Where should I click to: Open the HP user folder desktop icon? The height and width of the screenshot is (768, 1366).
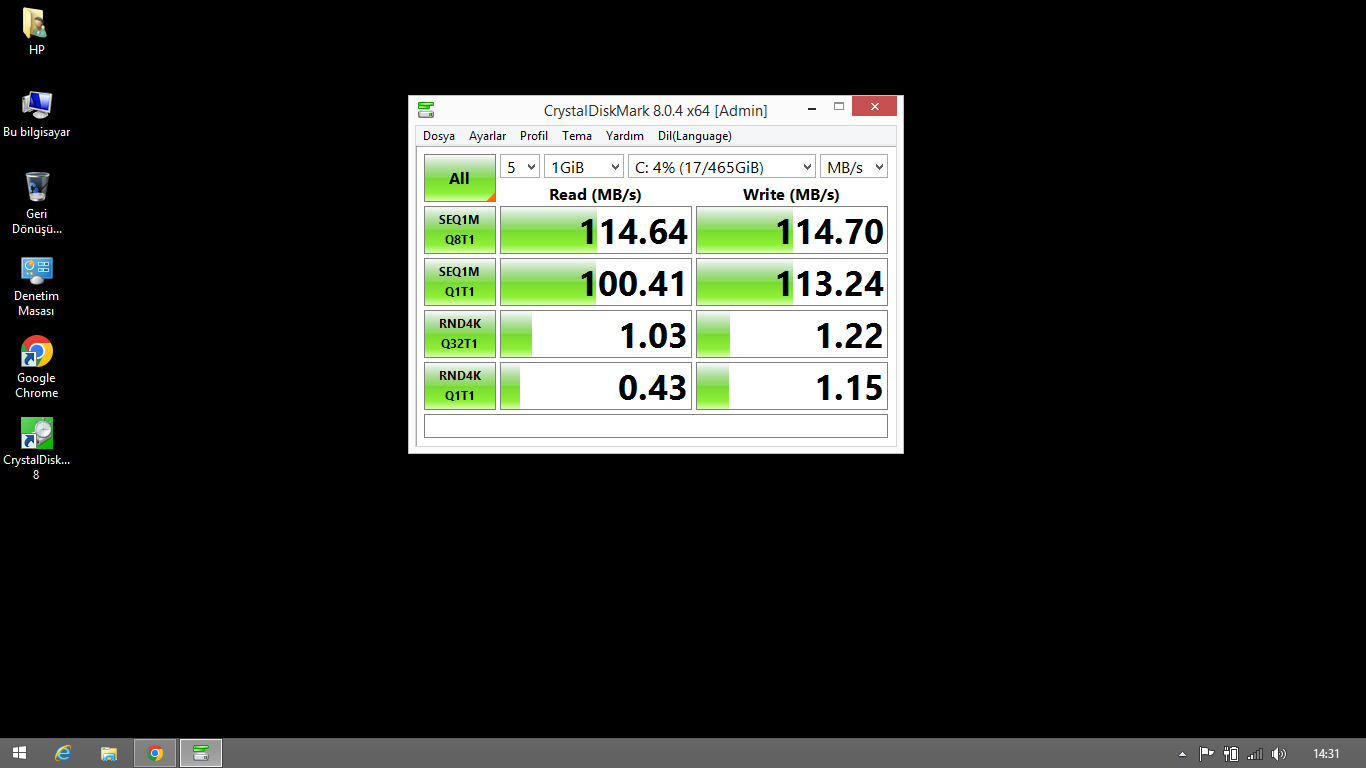[36, 31]
